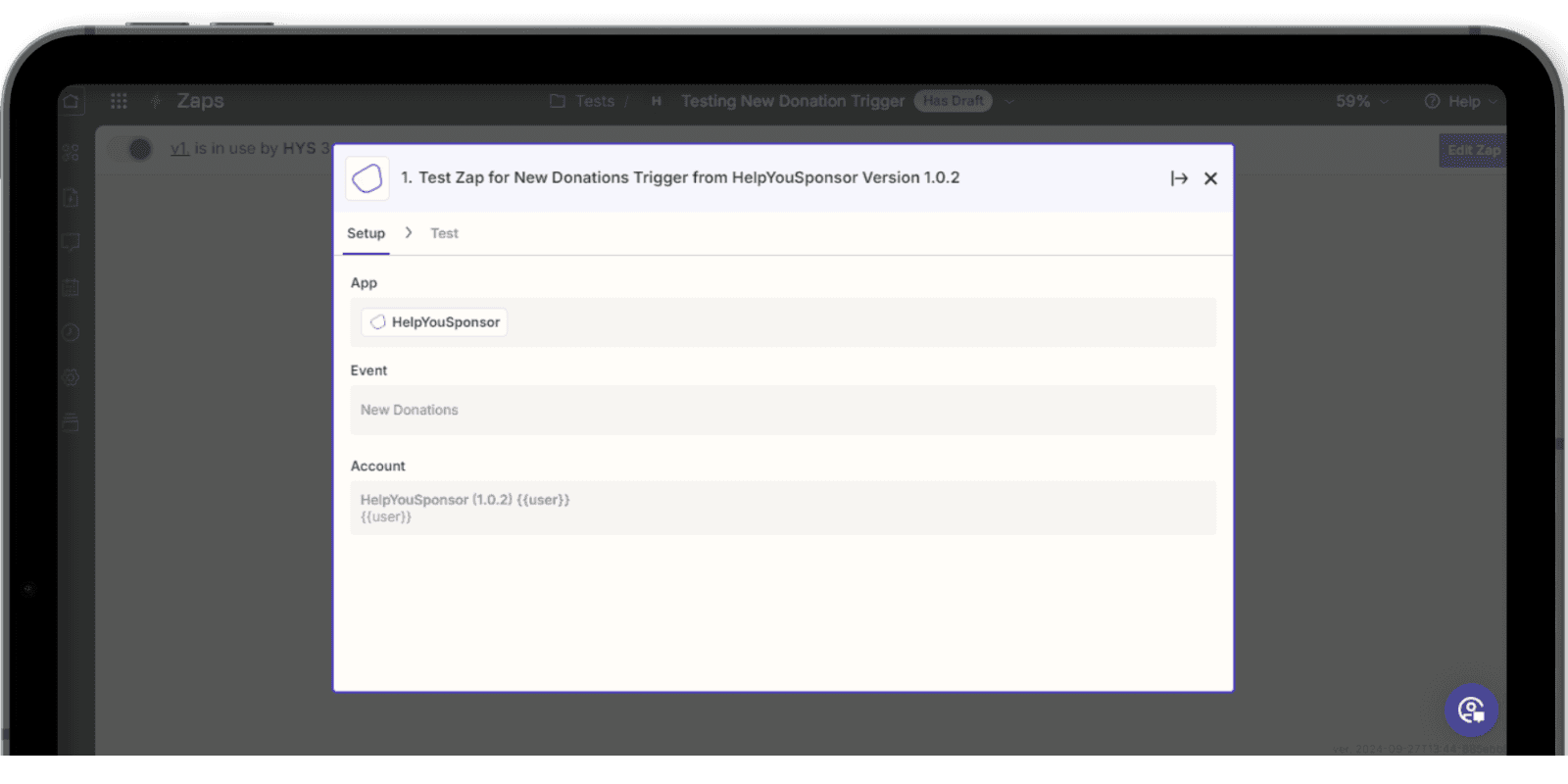Click the step title Test Zap for New Donations
The image size is (1568, 784).
pyautogui.click(x=680, y=177)
